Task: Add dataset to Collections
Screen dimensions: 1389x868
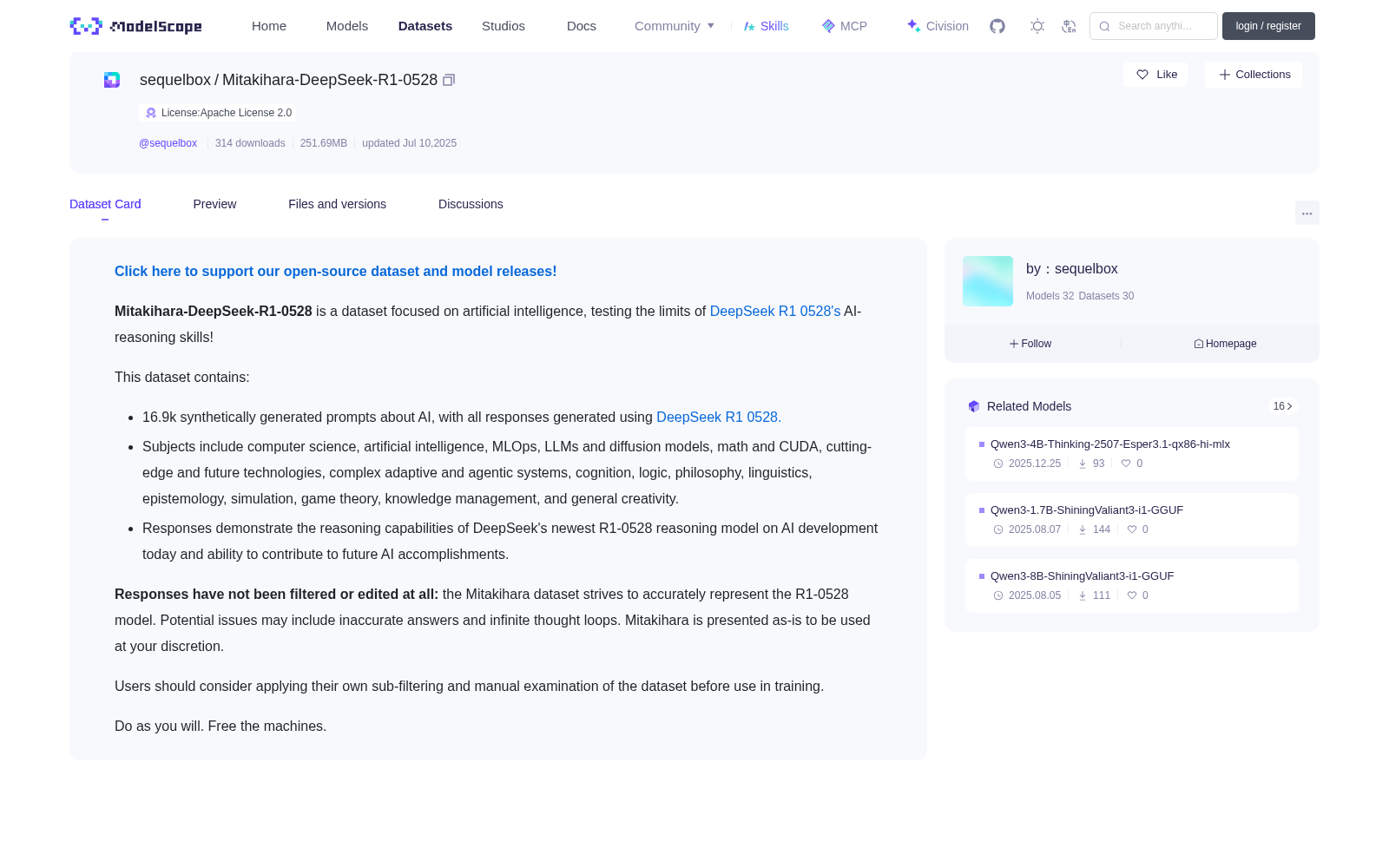Action: [x=1253, y=75]
